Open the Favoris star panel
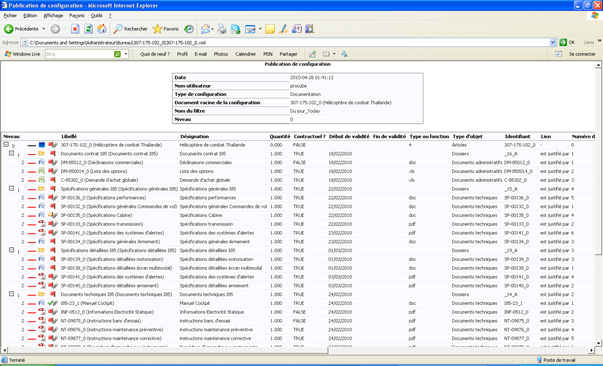This screenshot has height=366, width=603. coord(157,29)
